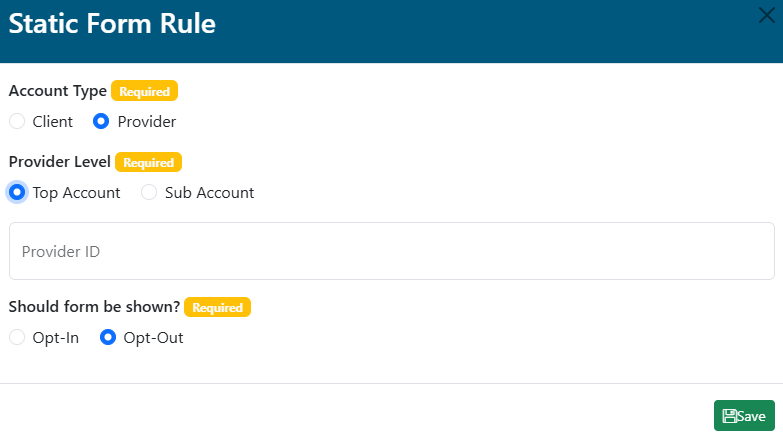
Task: Click the 'Sub Account' label text
Action: (209, 192)
